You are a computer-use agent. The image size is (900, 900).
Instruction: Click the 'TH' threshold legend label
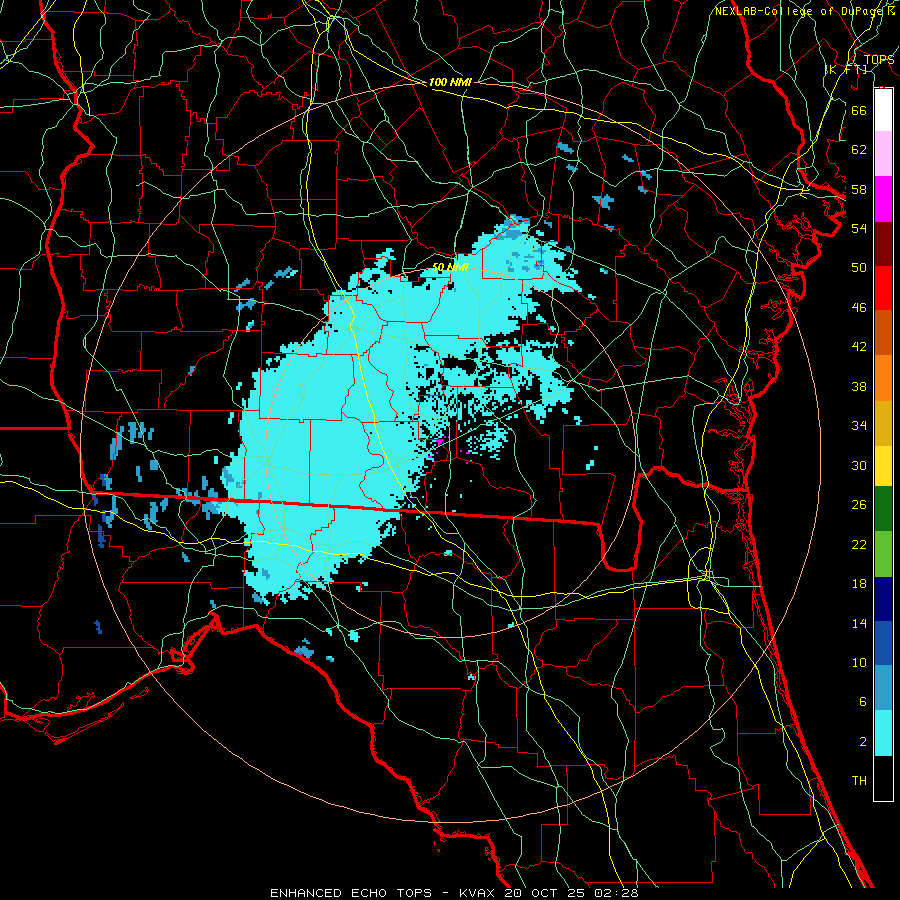[x=859, y=780]
